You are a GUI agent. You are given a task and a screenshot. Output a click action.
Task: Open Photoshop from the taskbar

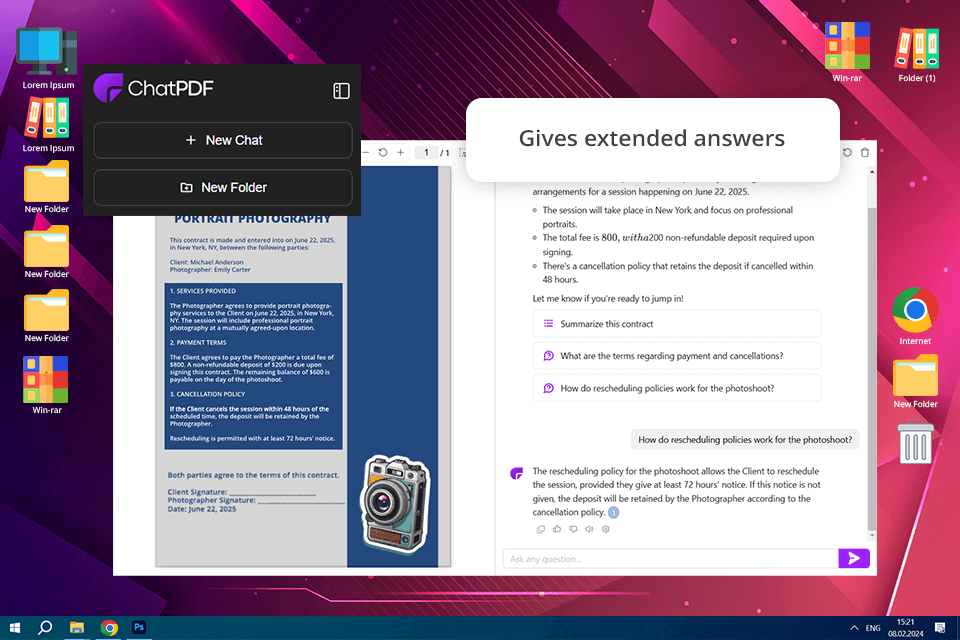(x=139, y=627)
